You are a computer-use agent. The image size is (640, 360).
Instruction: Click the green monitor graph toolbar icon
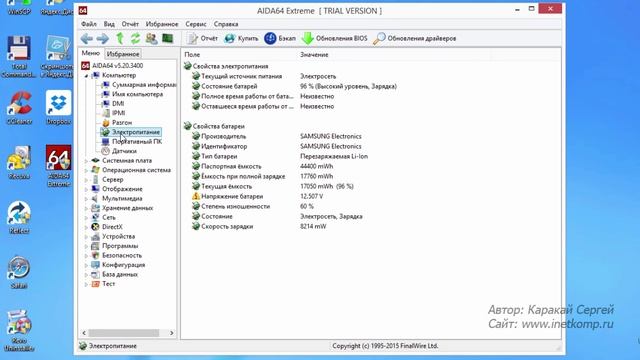coord(168,38)
